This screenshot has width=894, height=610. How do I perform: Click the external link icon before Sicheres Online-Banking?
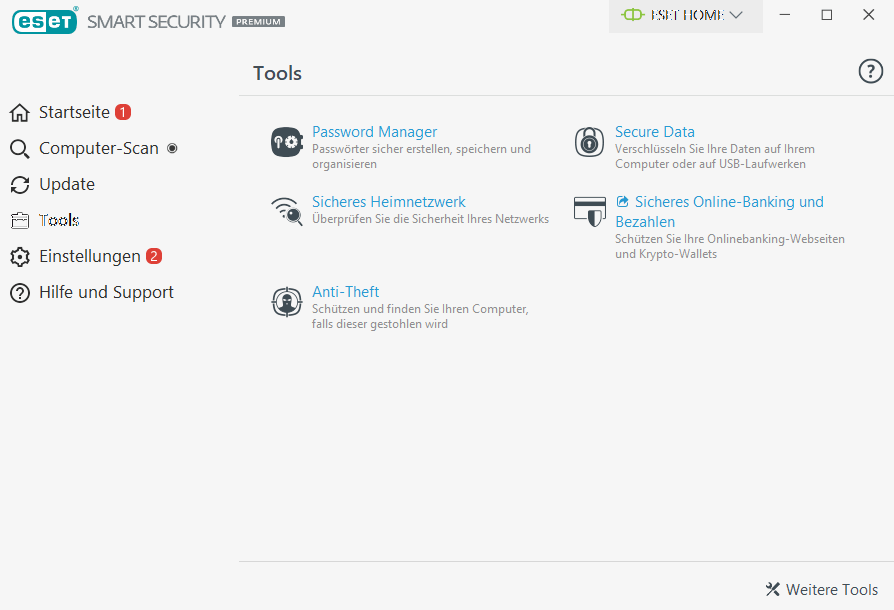point(622,201)
